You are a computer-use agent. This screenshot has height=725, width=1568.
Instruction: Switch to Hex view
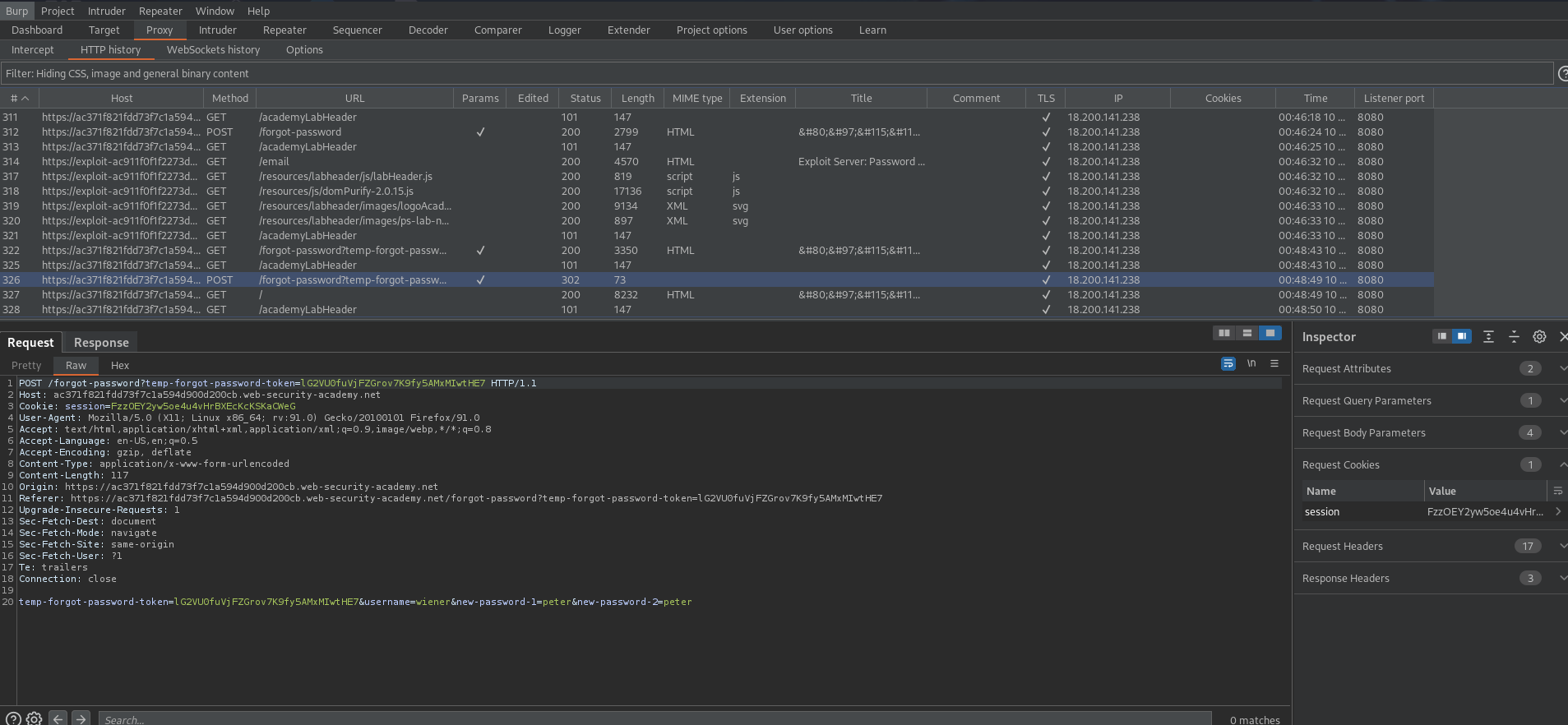click(x=120, y=366)
